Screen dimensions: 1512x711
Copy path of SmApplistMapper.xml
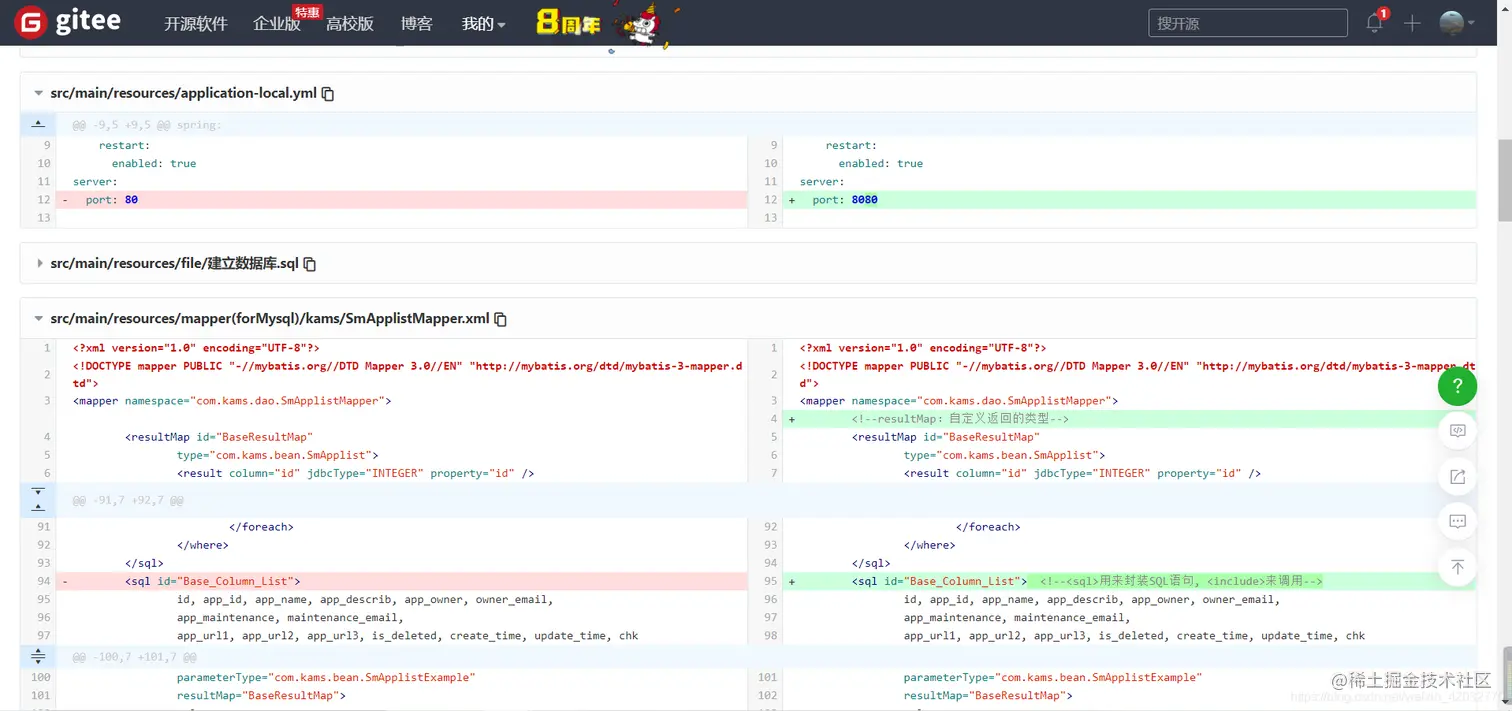pyautogui.click(x=501, y=319)
